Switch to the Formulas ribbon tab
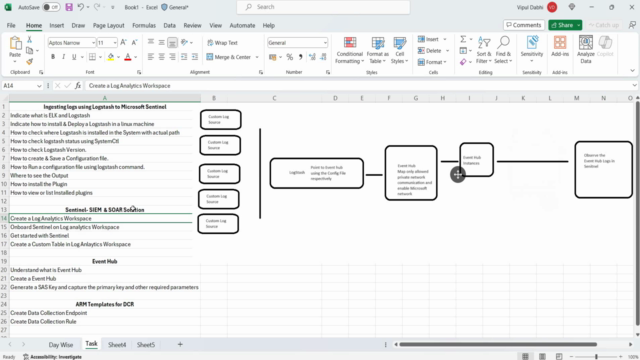 click(144, 25)
